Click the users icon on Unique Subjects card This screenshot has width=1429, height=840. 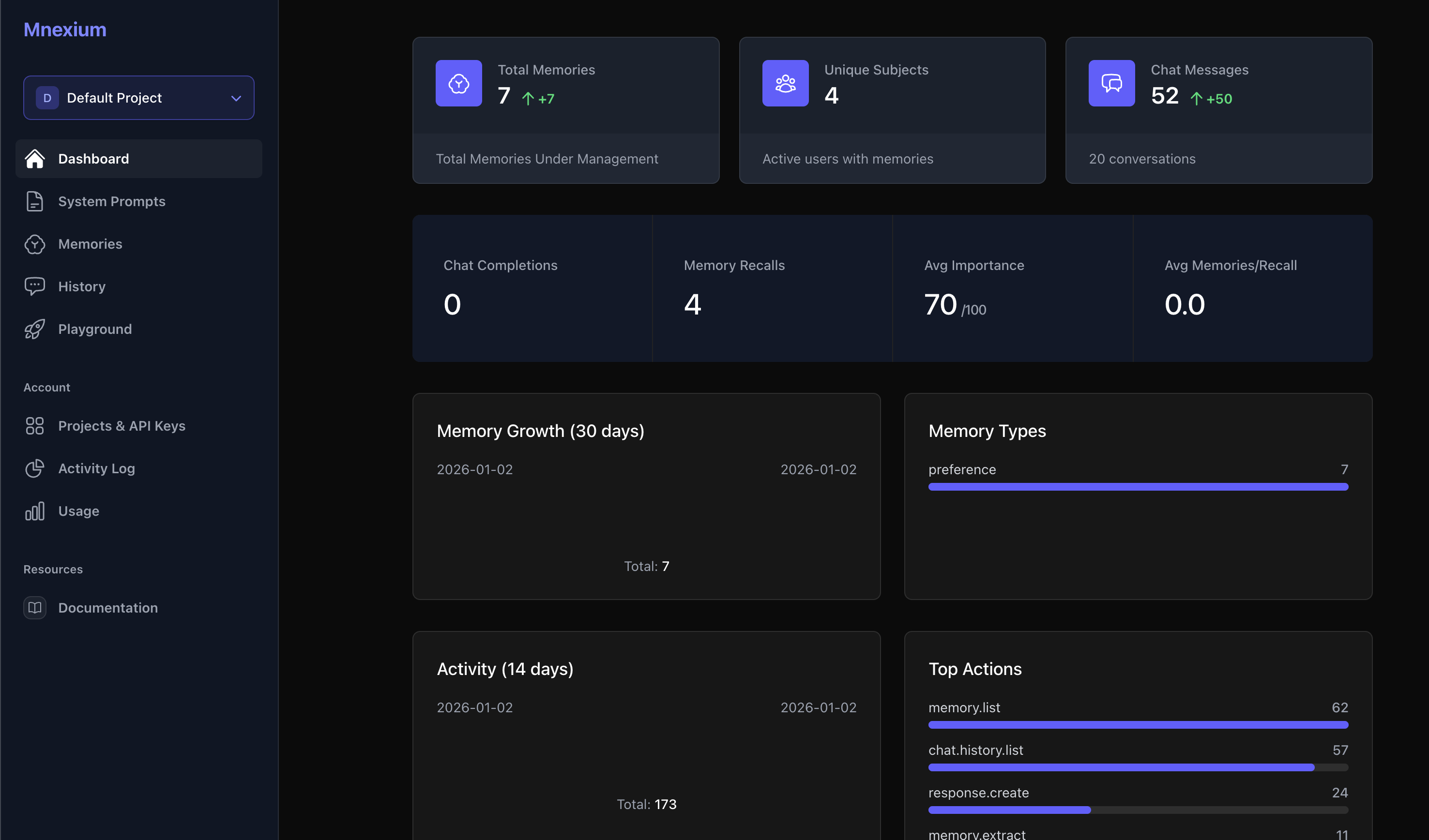785,83
